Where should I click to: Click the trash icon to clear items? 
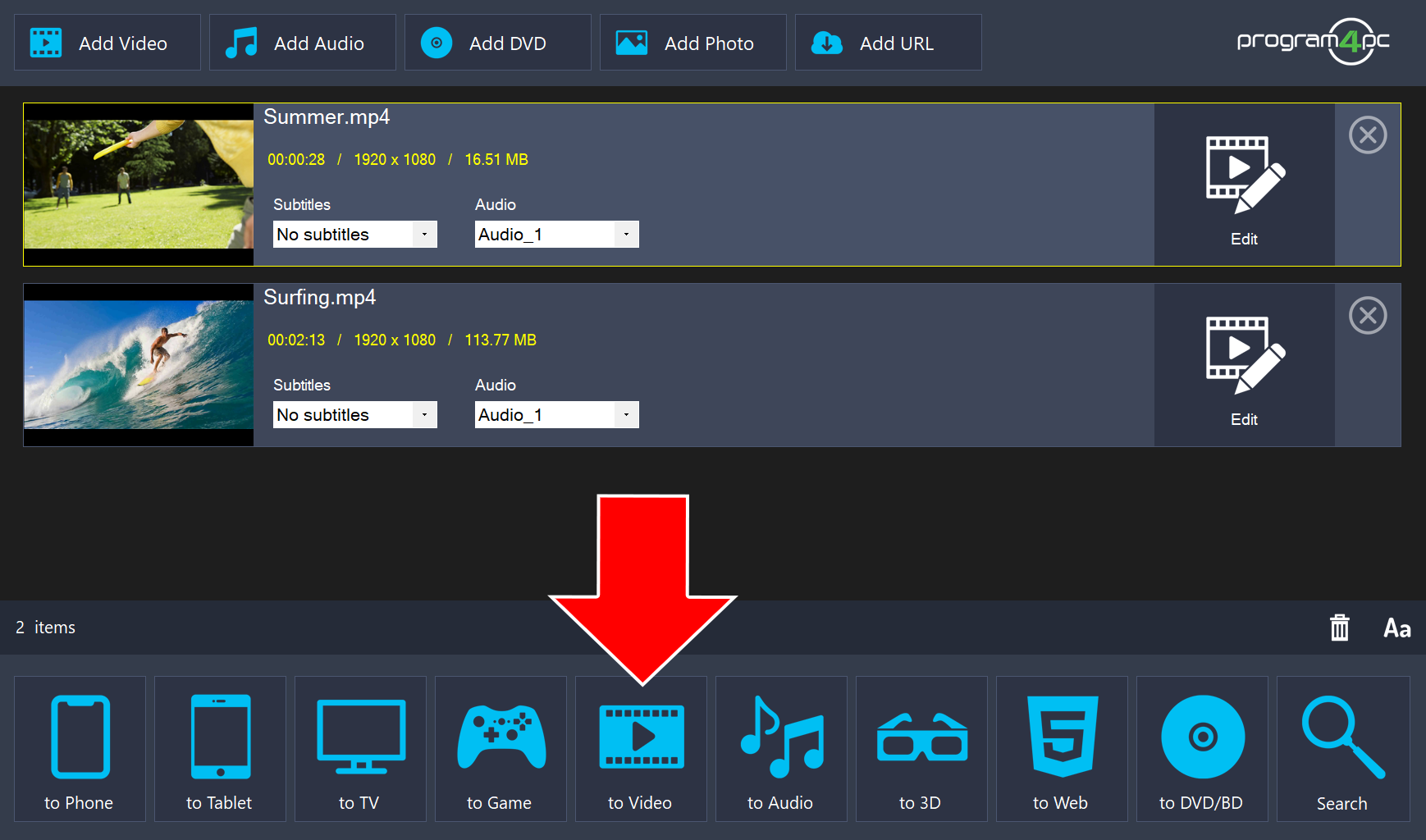(x=1340, y=628)
